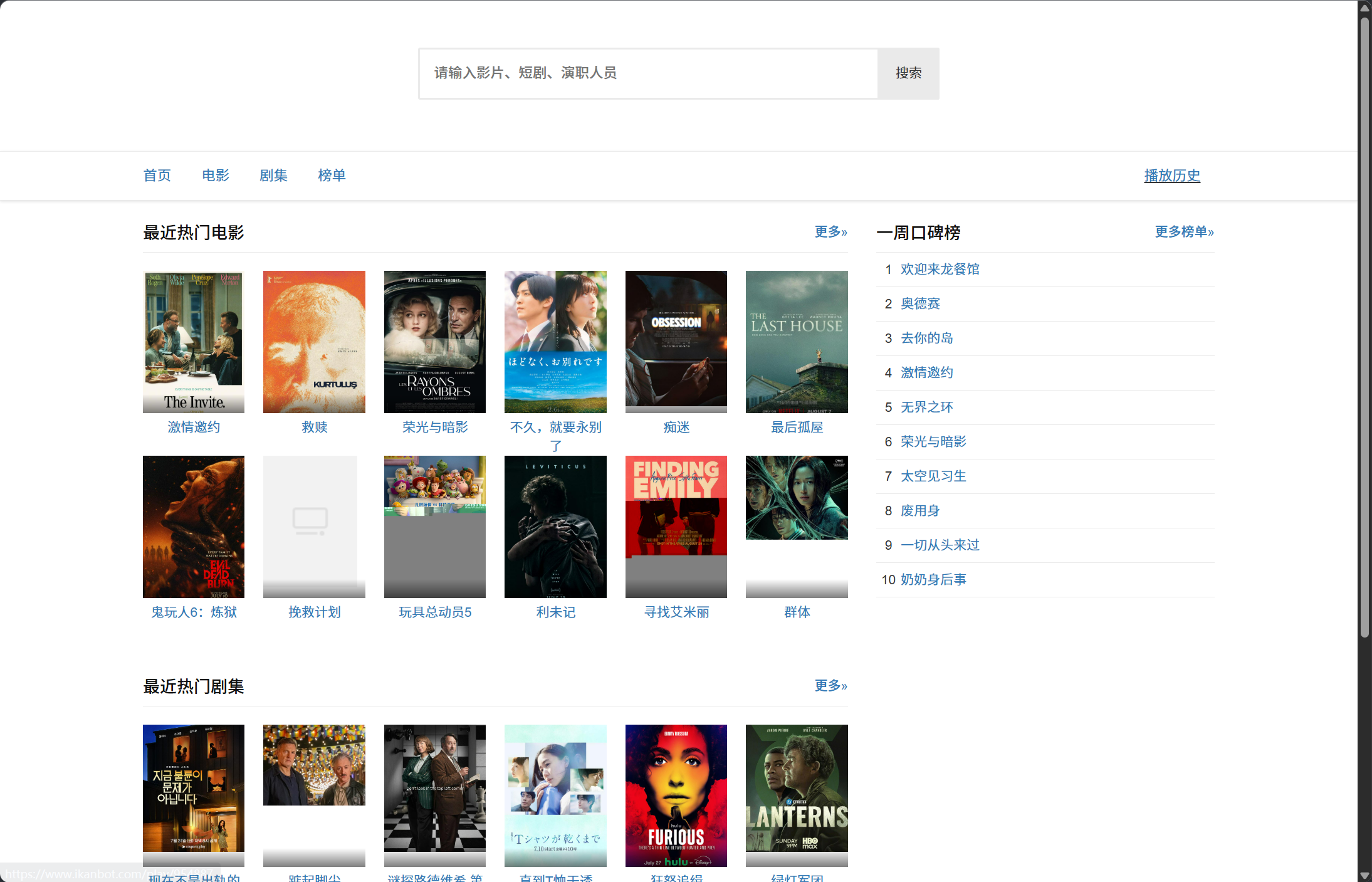Click 更多» next to 最近热门剧集

[831, 686]
